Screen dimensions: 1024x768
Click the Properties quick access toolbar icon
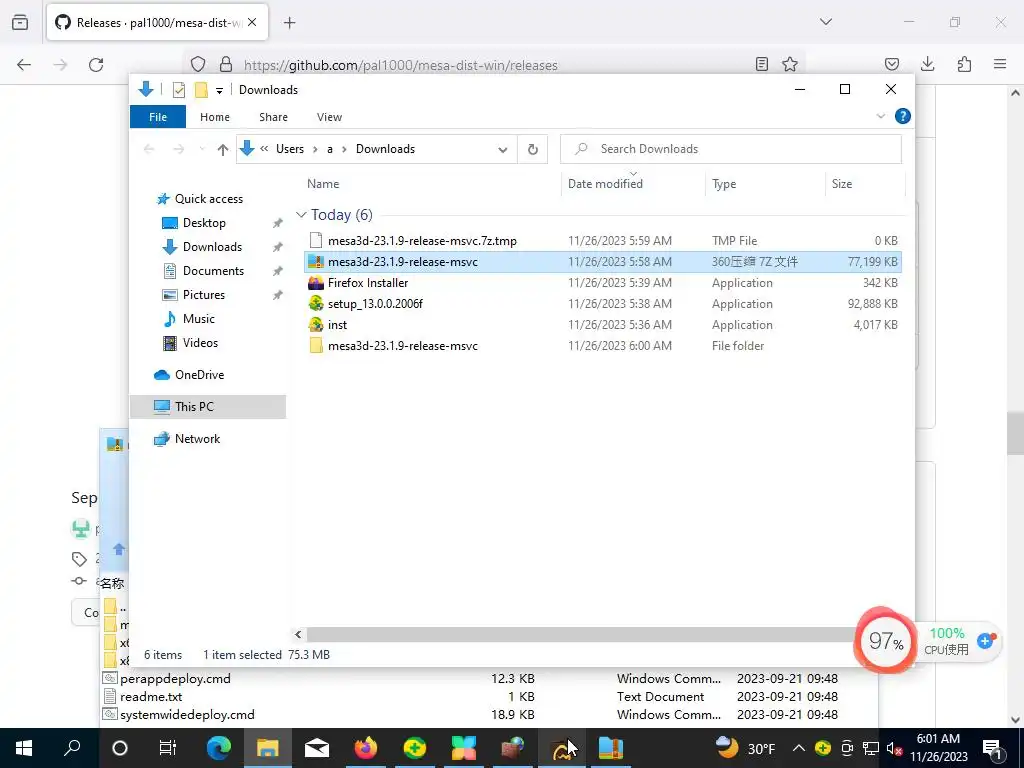(178, 90)
